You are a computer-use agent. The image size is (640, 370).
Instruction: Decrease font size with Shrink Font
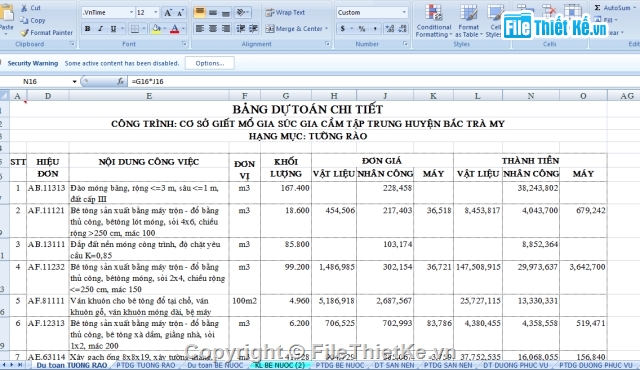coord(180,13)
